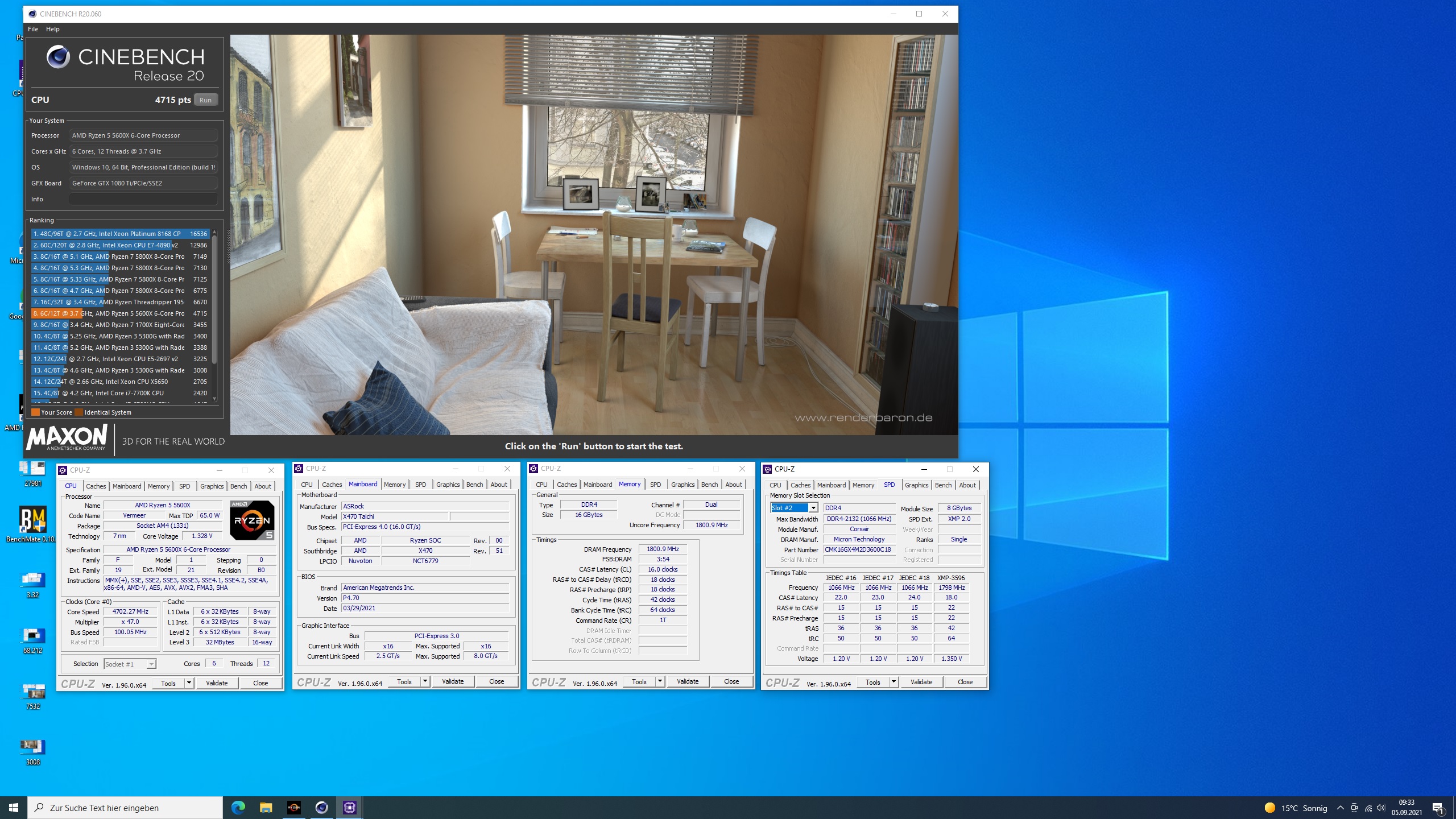Click the Windows search box
Screen dimensions: 1456x819
[x=125, y=808]
